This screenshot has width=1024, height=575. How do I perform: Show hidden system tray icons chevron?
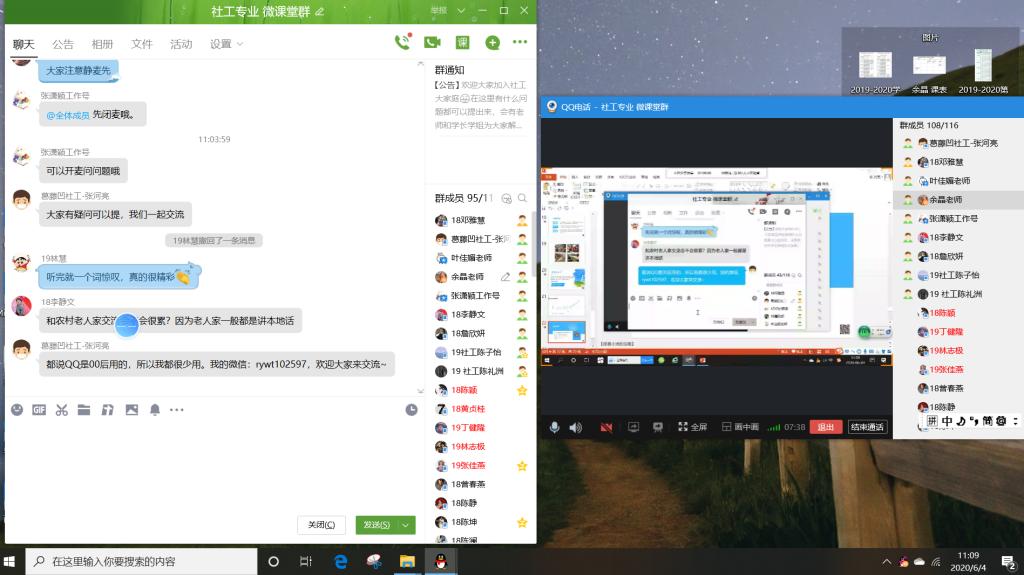(x=886, y=561)
